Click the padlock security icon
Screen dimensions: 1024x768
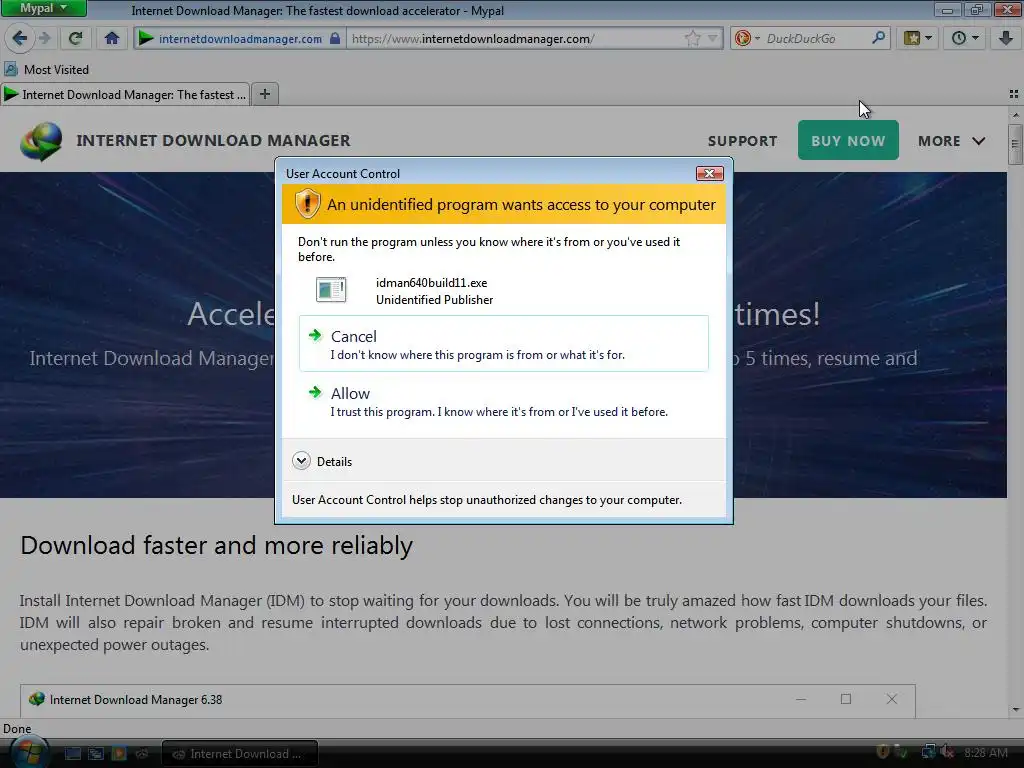[x=335, y=39]
